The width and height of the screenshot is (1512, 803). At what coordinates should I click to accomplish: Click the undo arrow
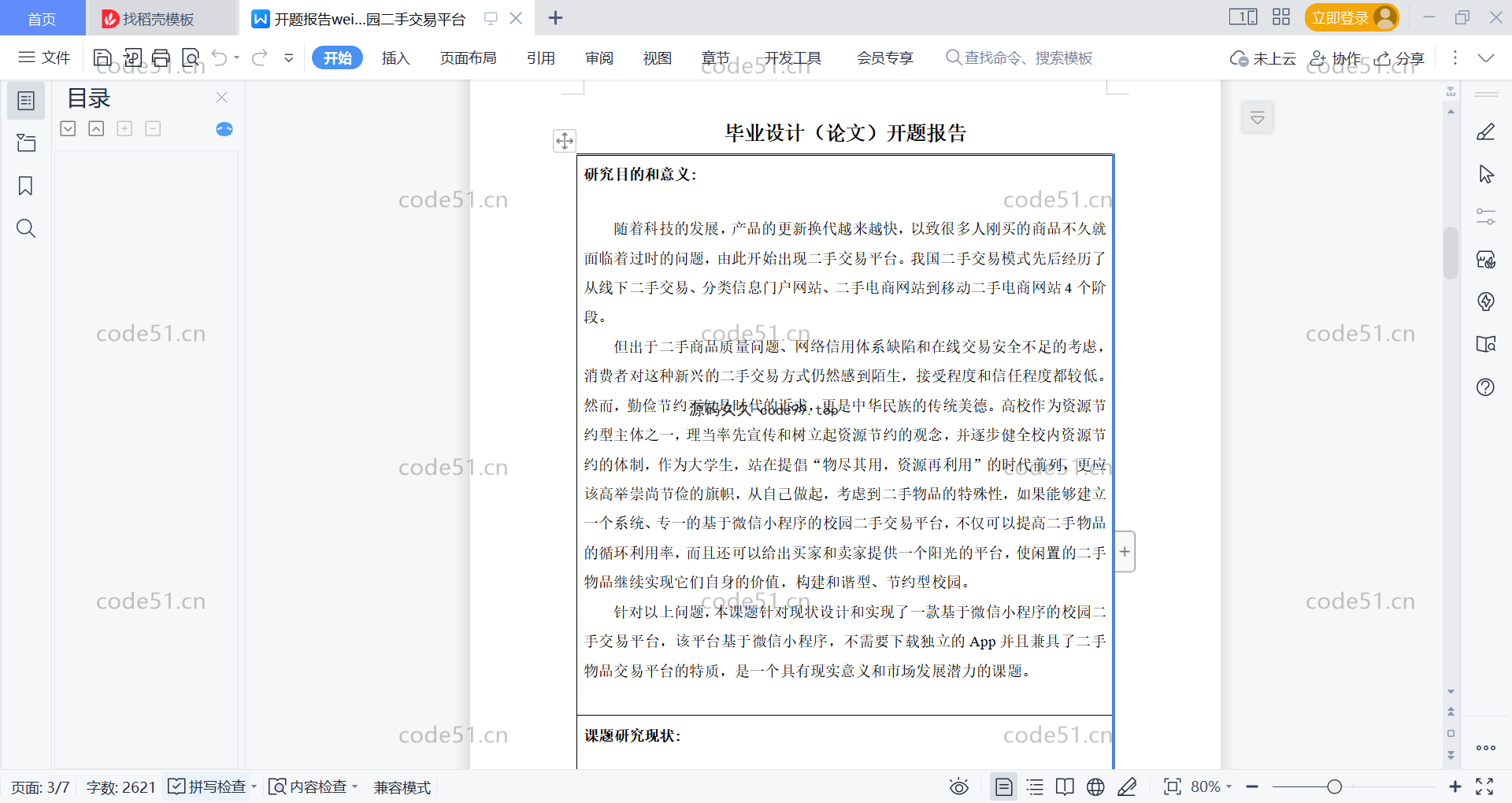click(220, 57)
